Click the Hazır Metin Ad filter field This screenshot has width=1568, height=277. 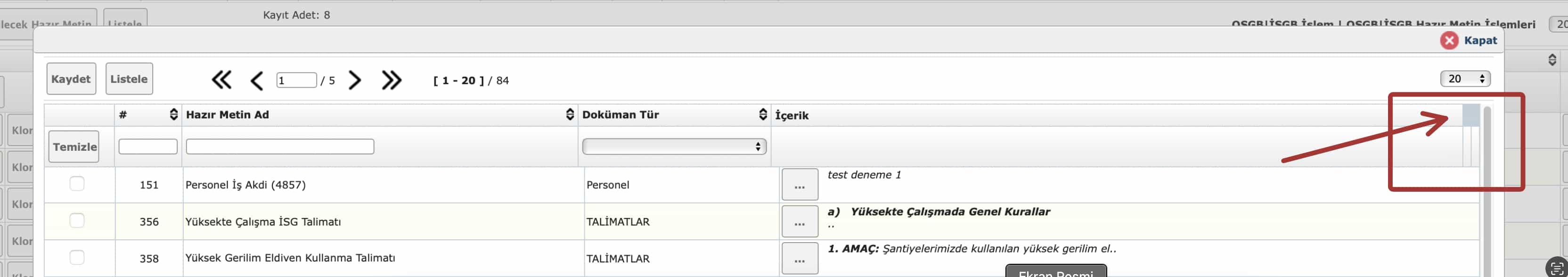click(x=279, y=147)
